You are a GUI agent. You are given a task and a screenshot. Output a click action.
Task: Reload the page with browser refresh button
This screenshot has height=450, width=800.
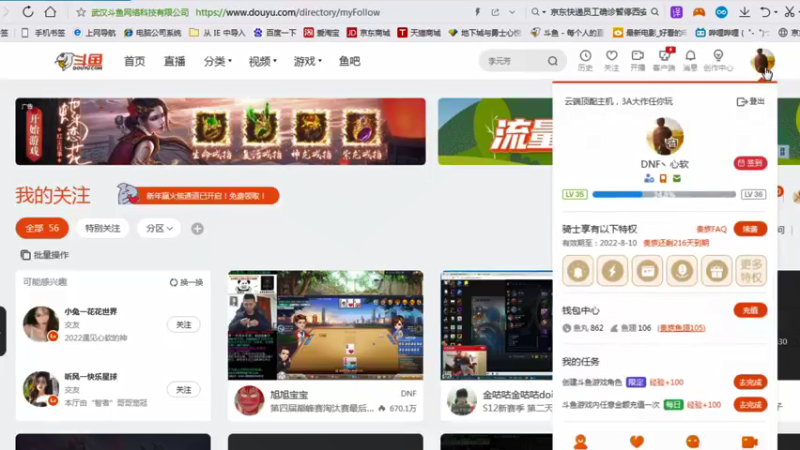[x=28, y=12]
